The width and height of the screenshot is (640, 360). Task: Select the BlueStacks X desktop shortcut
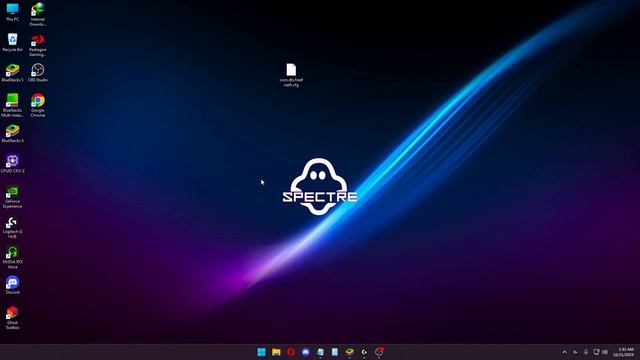pos(12,133)
